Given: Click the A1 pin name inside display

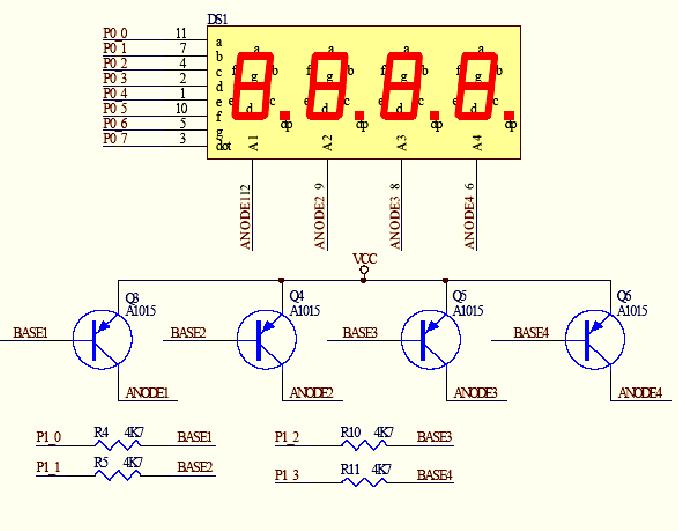Looking at the screenshot, I should pyautogui.click(x=253, y=143).
